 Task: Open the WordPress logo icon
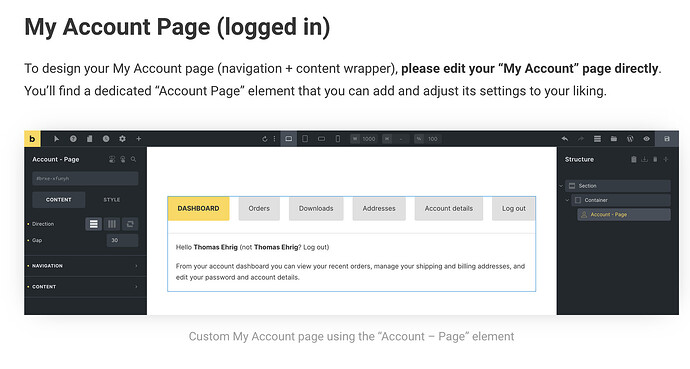[630, 139]
